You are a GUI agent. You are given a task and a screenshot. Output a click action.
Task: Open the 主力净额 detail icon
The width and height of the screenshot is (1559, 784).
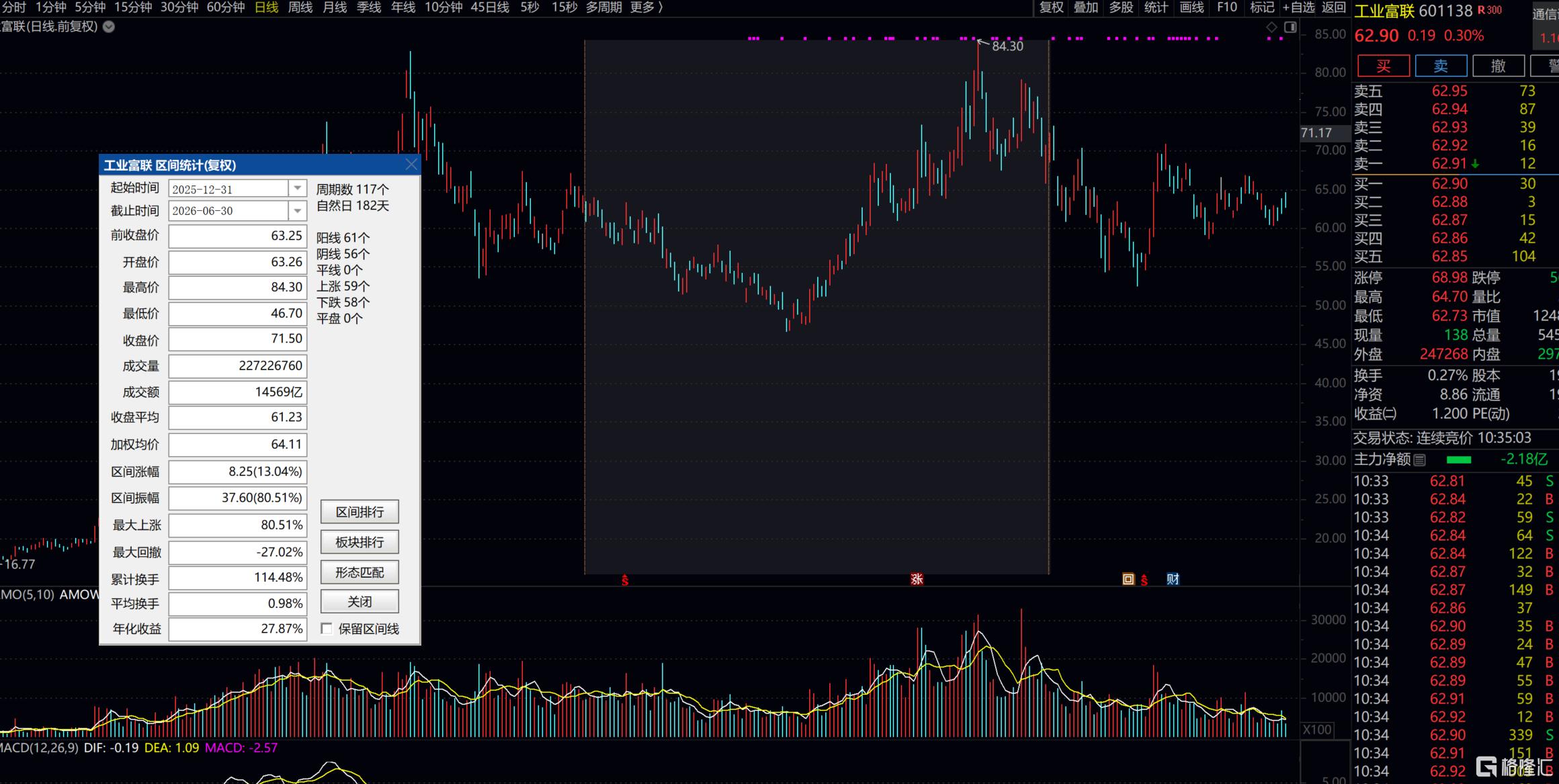point(1419,460)
